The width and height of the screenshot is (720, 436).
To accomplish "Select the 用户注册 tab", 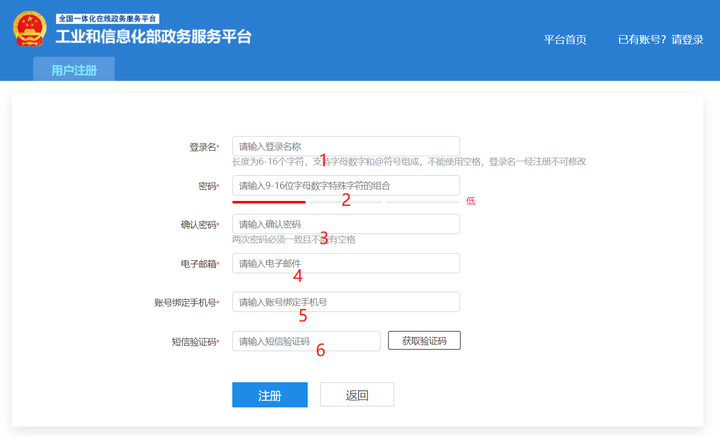I will (74, 69).
